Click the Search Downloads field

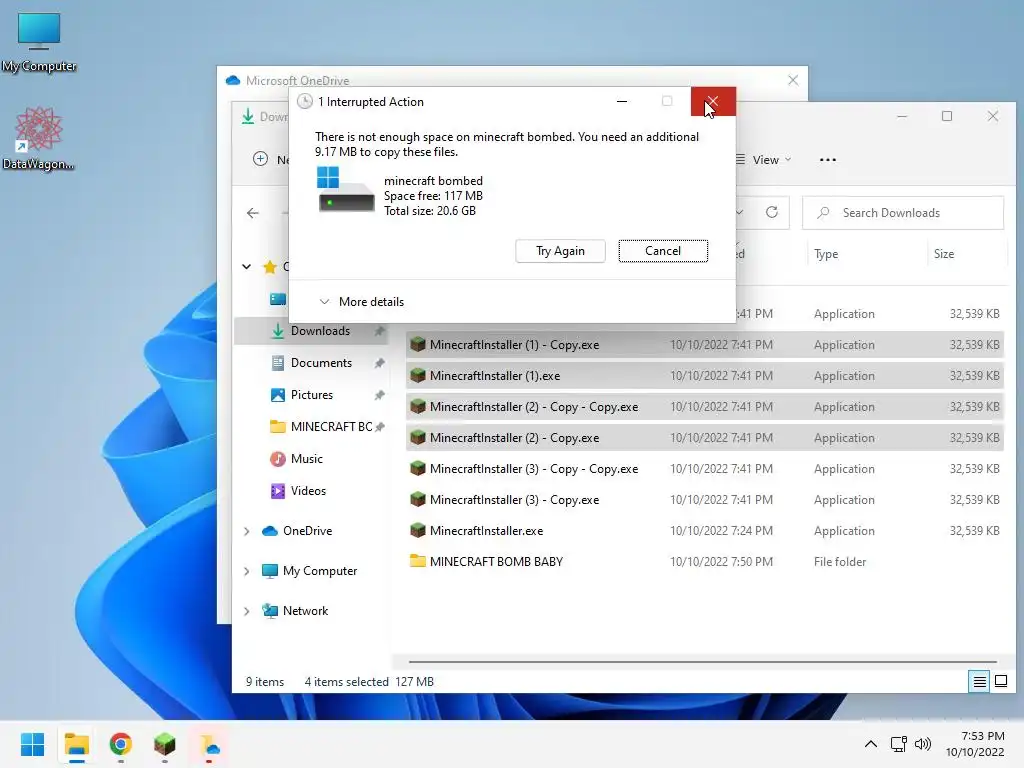(903, 213)
